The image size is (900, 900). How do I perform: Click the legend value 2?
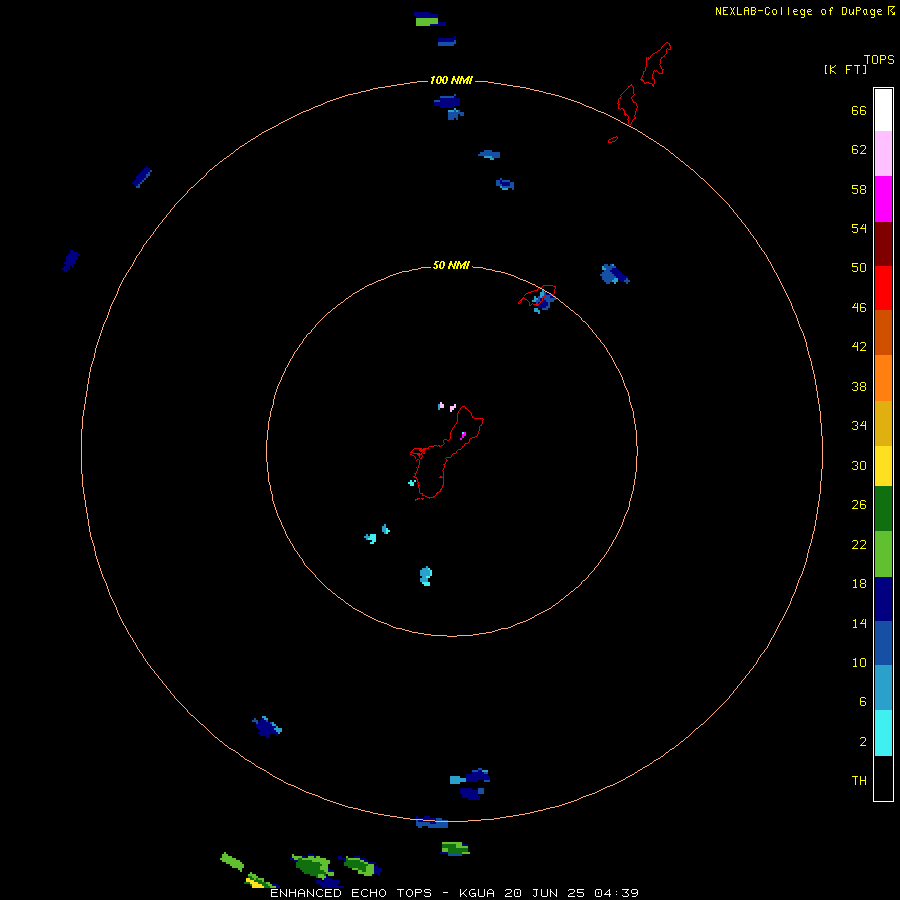[863, 742]
